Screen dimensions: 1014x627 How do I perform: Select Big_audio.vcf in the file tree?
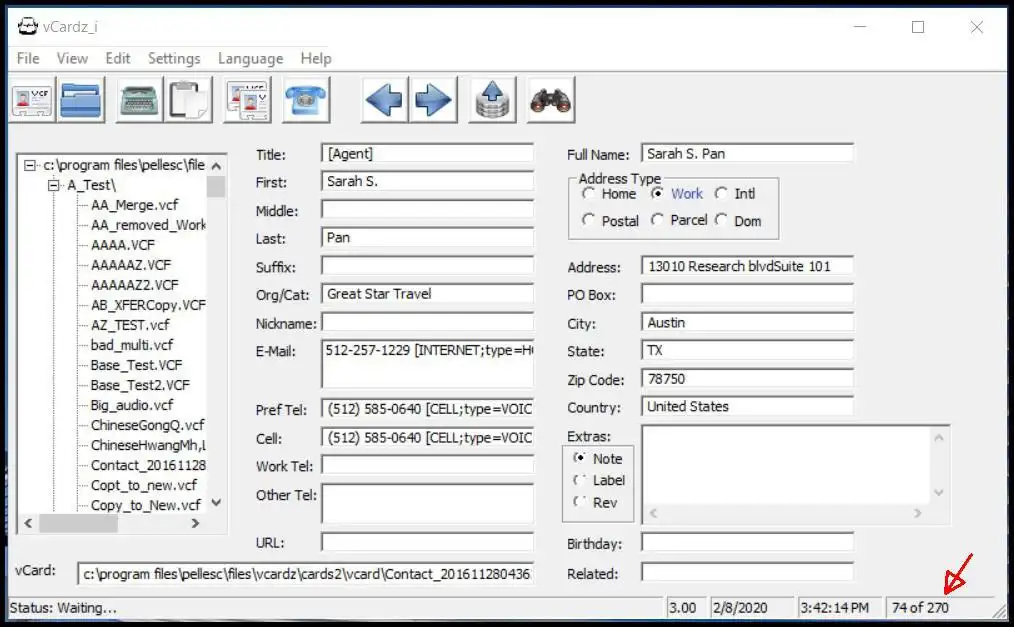pyautogui.click(x=131, y=405)
